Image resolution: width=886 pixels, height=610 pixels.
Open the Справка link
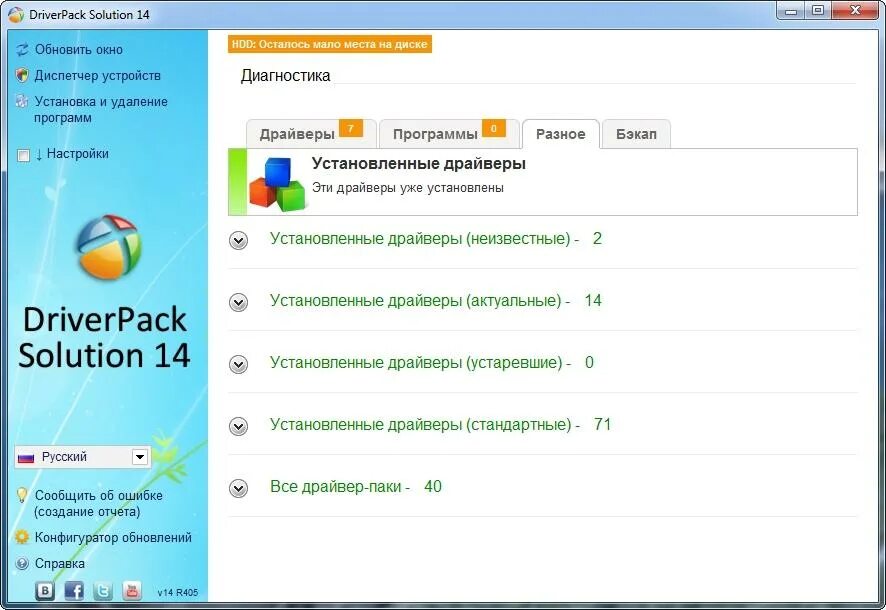(x=60, y=564)
